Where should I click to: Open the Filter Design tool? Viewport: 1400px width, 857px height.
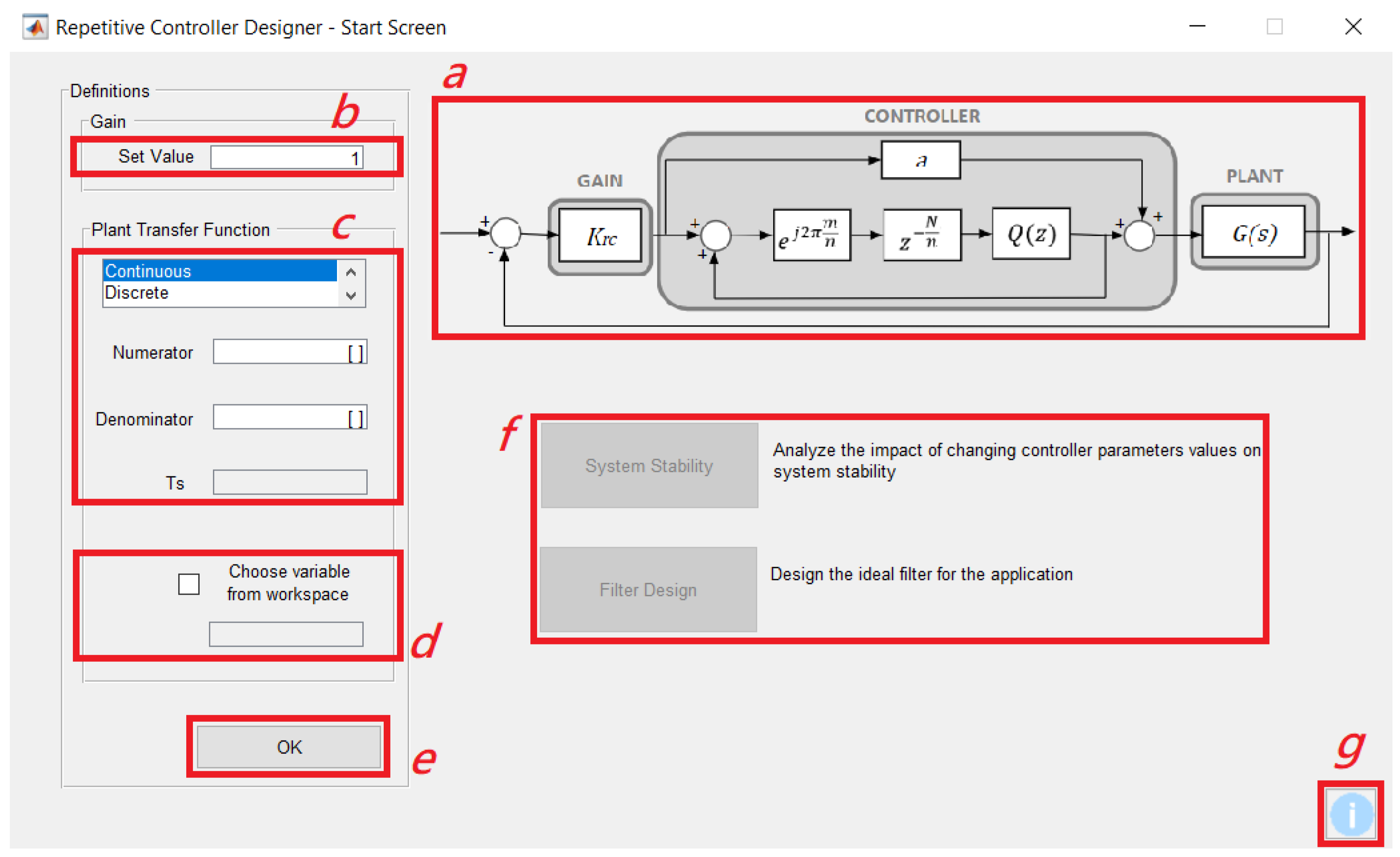[x=648, y=589]
